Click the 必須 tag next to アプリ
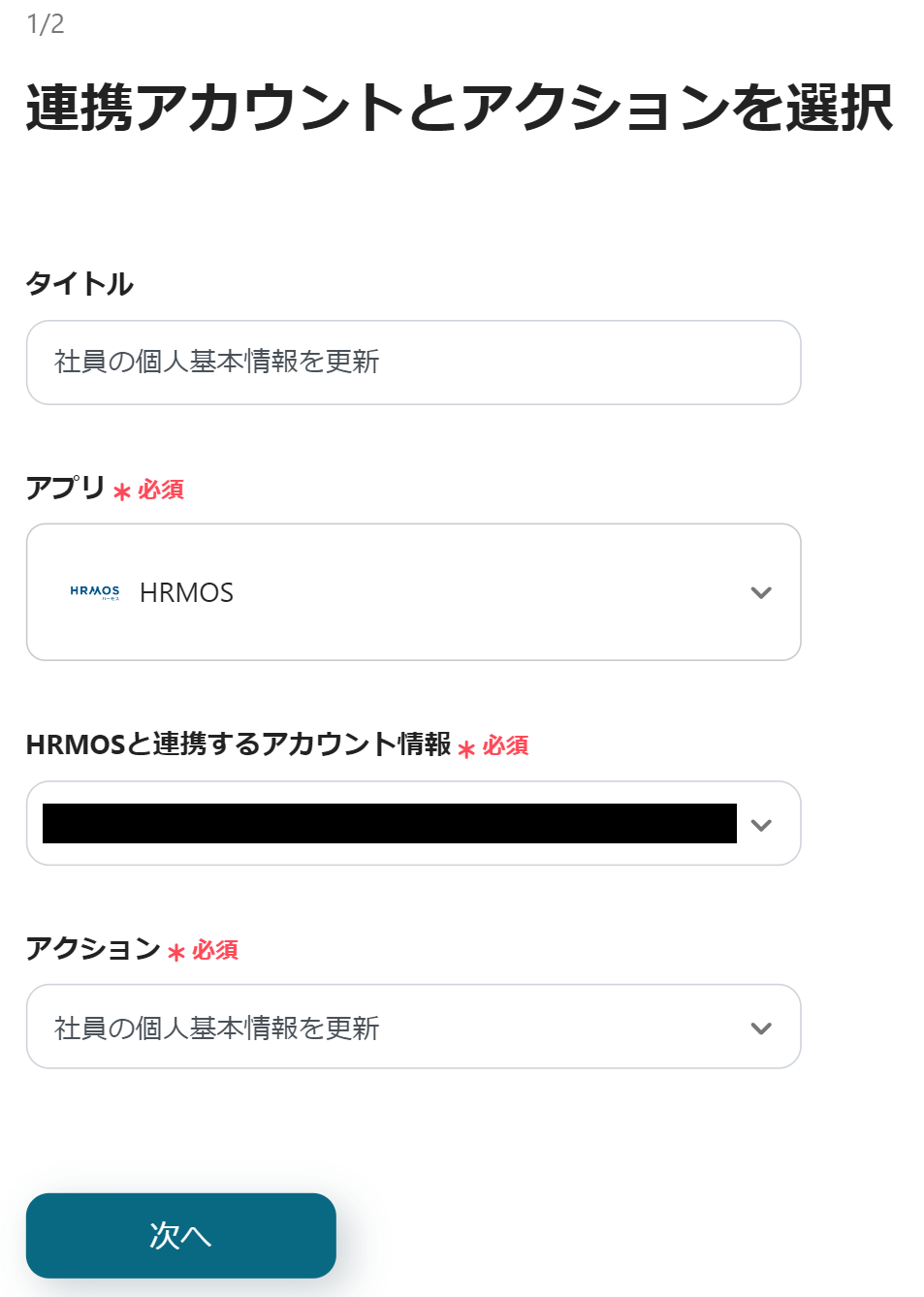The width and height of the screenshot is (924, 1297). coord(161,490)
